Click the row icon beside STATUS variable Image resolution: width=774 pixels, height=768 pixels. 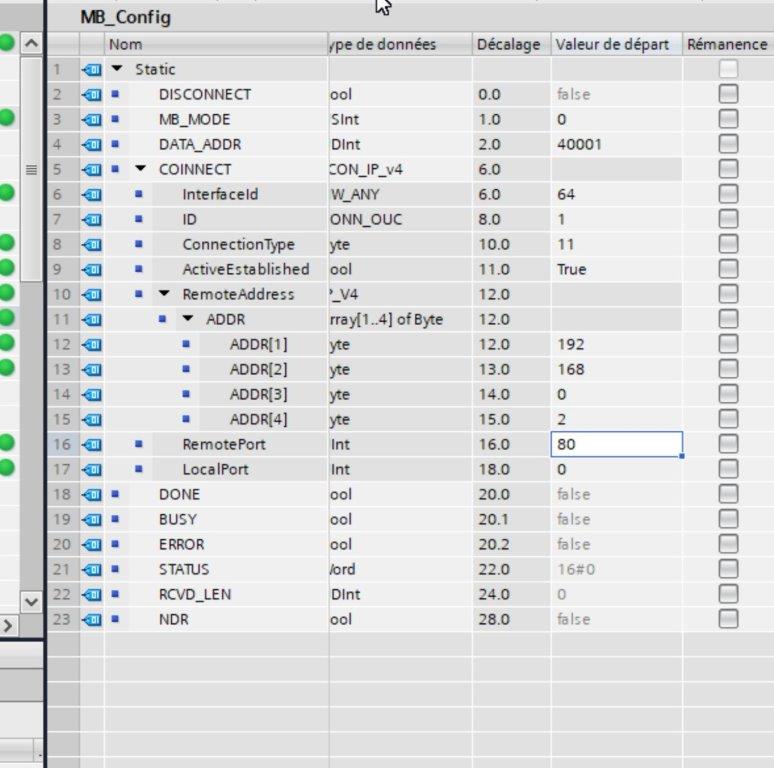click(92, 569)
